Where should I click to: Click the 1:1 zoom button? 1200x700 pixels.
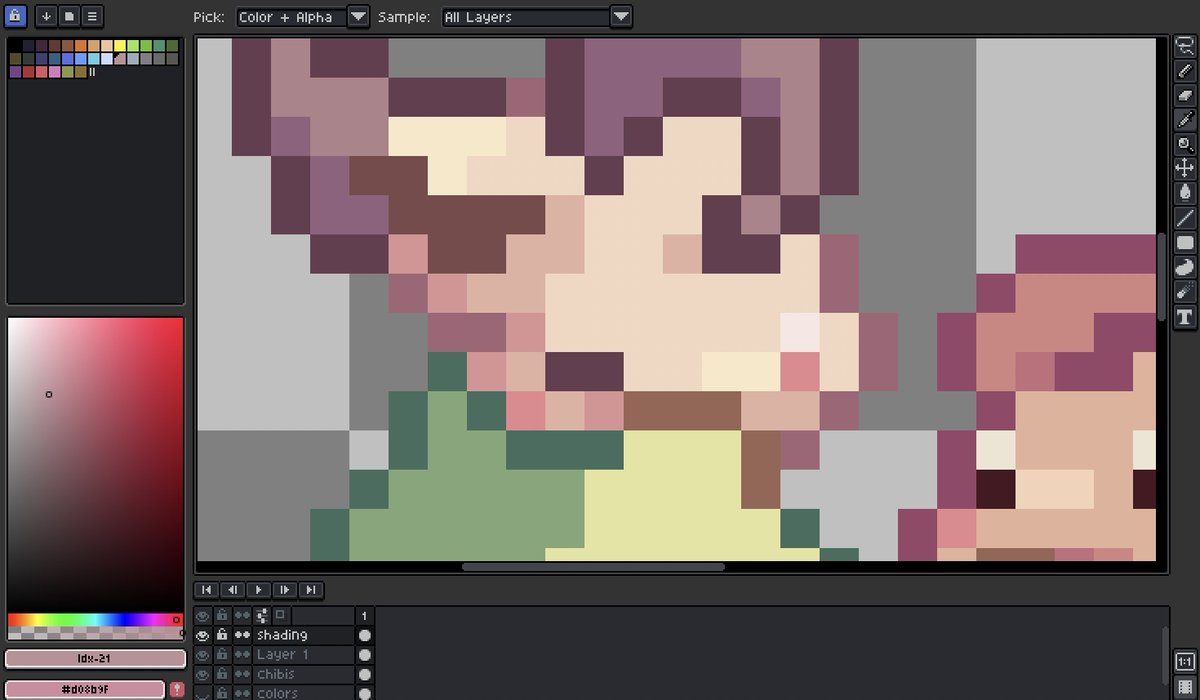(x=1185, y=662)
